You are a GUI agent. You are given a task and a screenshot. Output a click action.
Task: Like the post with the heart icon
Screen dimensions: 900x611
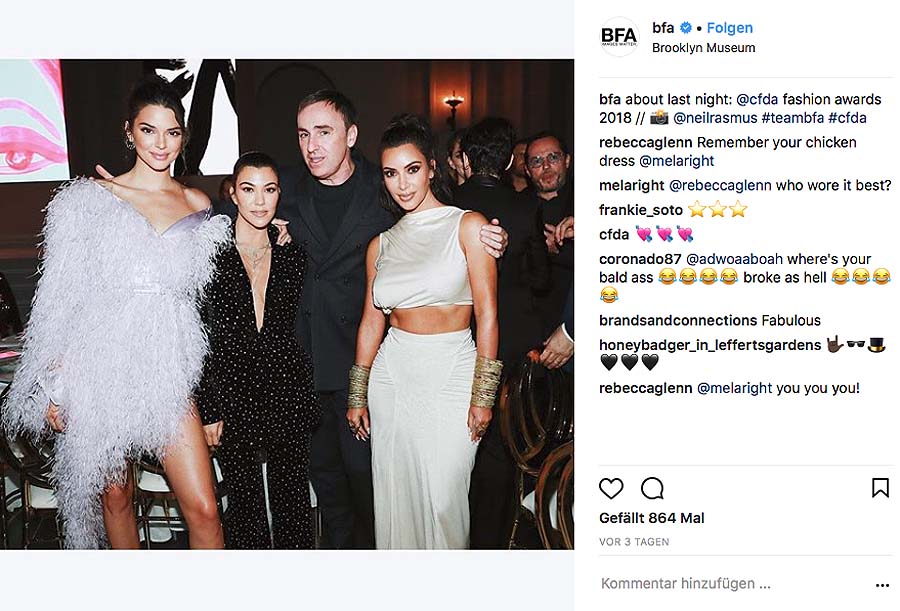coord(611,489)
